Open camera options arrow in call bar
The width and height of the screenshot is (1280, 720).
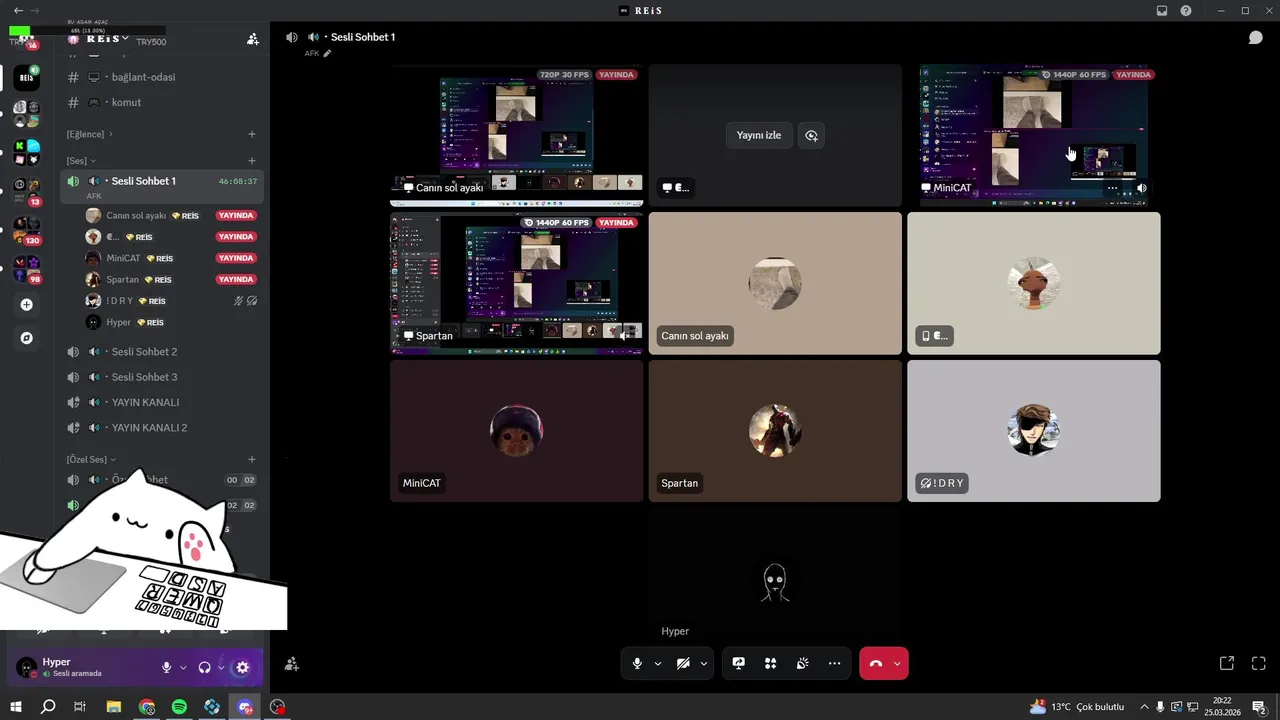coord(704,663)
